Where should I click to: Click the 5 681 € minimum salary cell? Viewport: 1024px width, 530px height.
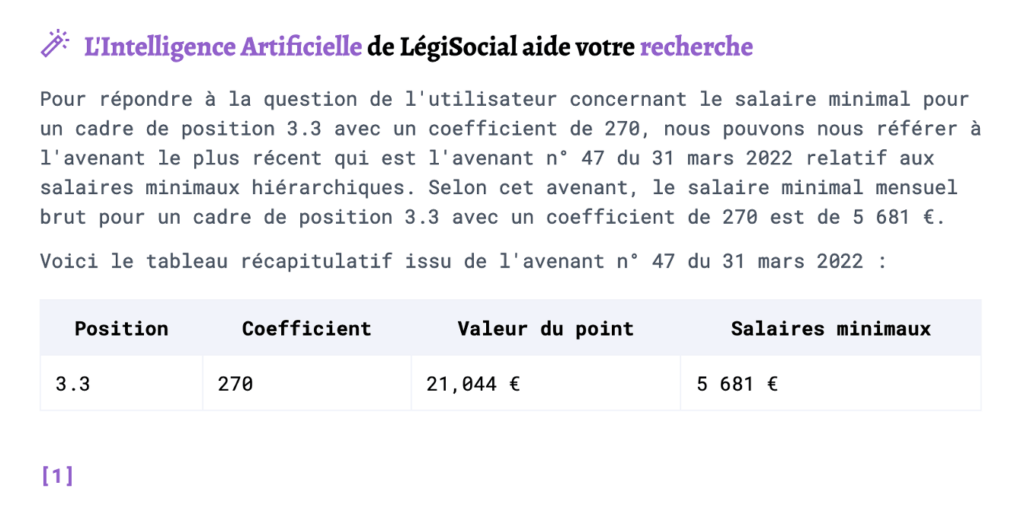click(x=831, y=384)
